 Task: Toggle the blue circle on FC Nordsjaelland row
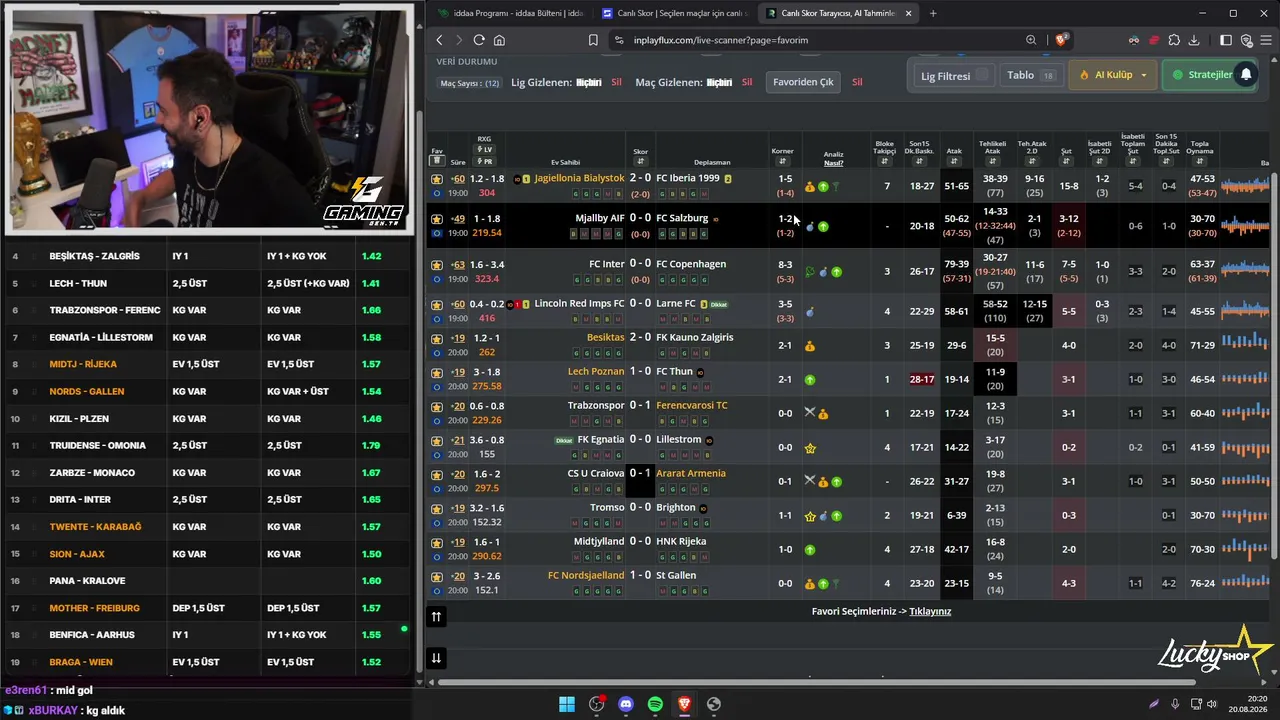[x=437, y=590]
